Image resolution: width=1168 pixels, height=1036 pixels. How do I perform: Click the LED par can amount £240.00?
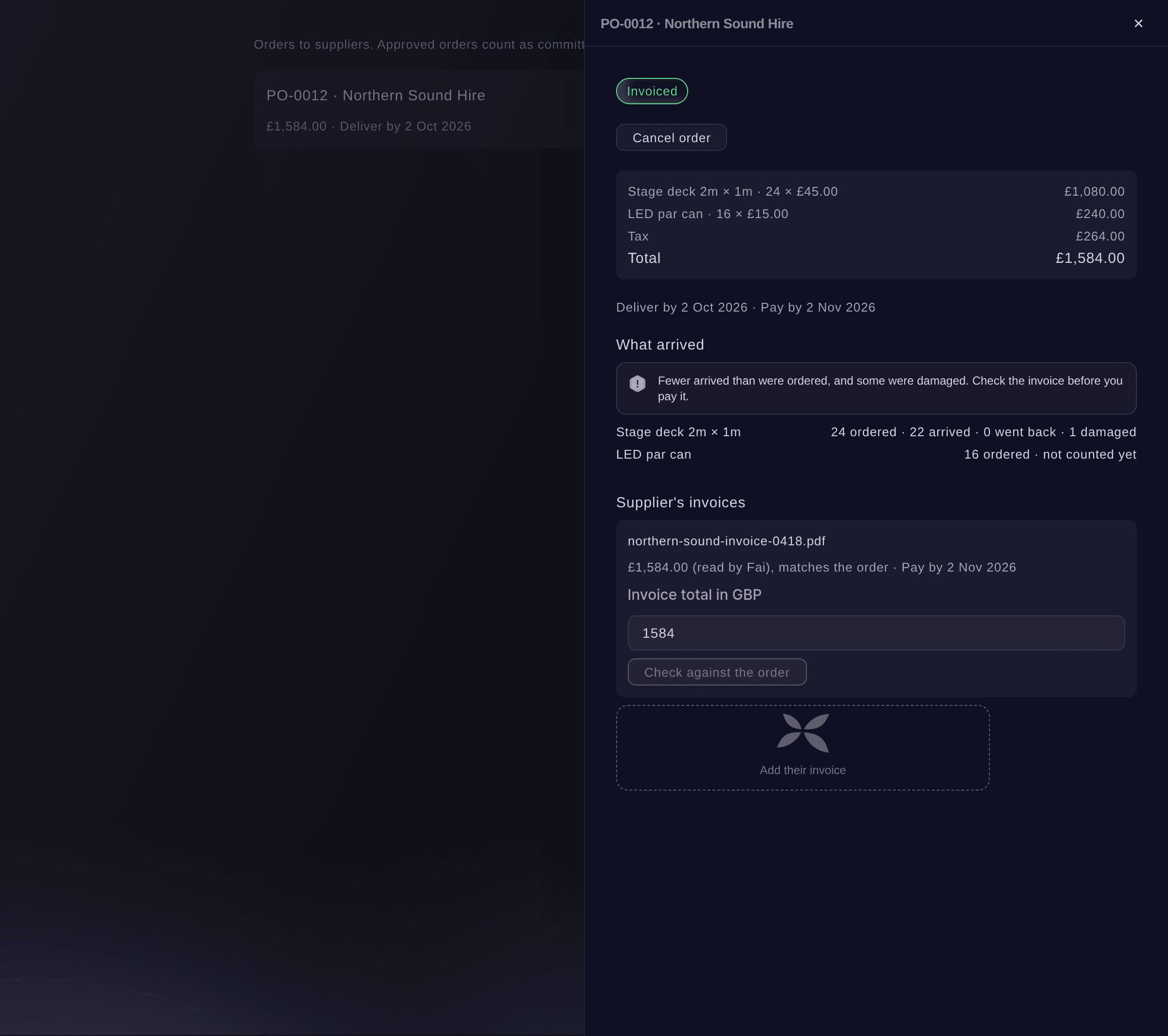click(1100, 214)
